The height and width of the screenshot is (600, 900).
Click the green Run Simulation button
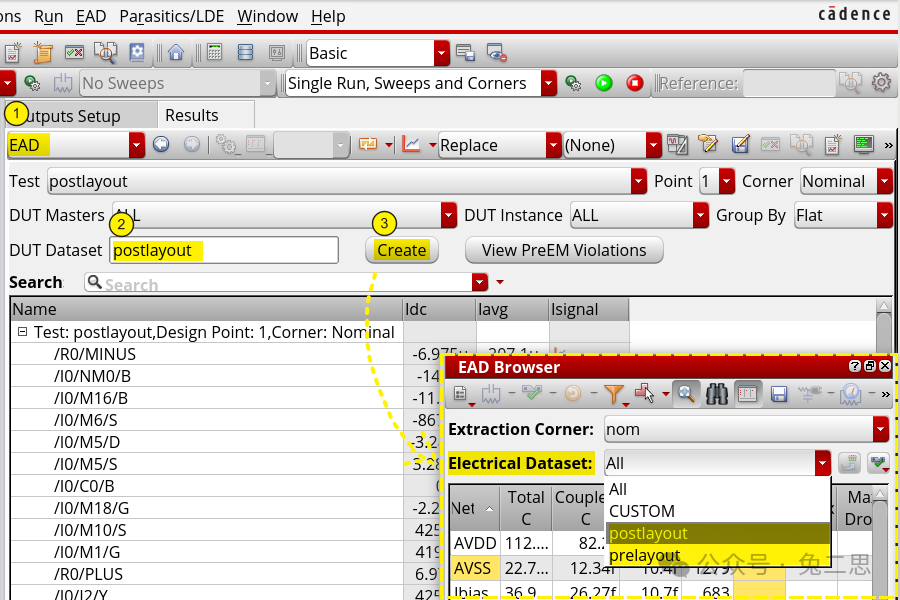[x=604, y=83]
